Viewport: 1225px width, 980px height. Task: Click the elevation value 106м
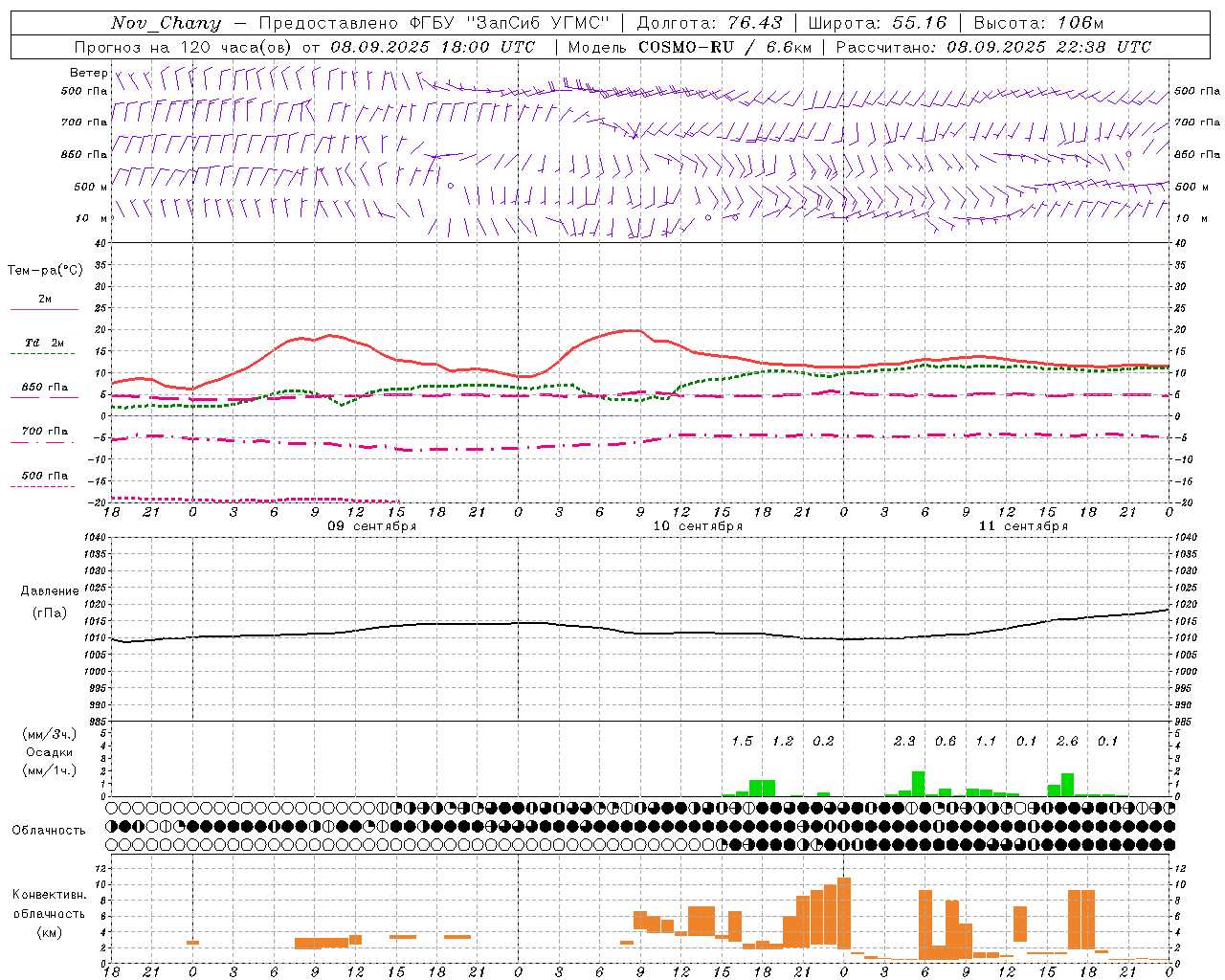point(1080,23)
